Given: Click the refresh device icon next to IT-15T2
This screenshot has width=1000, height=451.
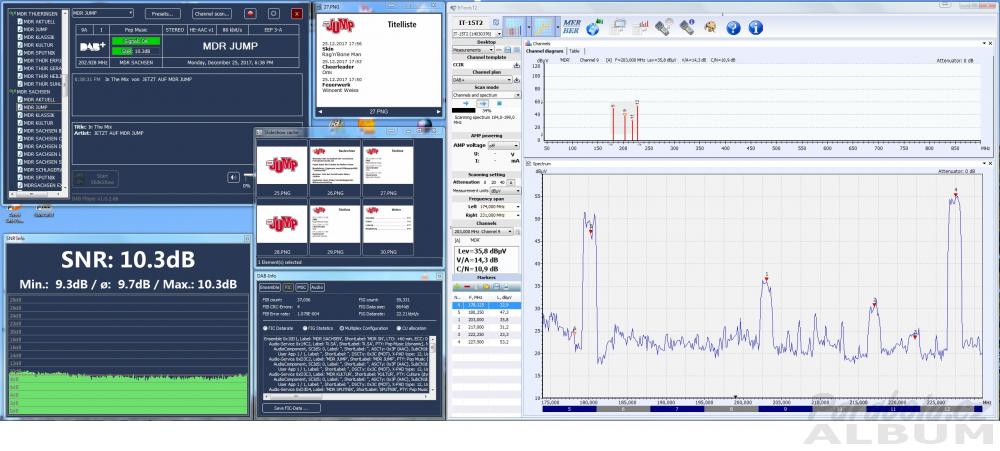Looking at the screenshot, I should pos(496,22).
